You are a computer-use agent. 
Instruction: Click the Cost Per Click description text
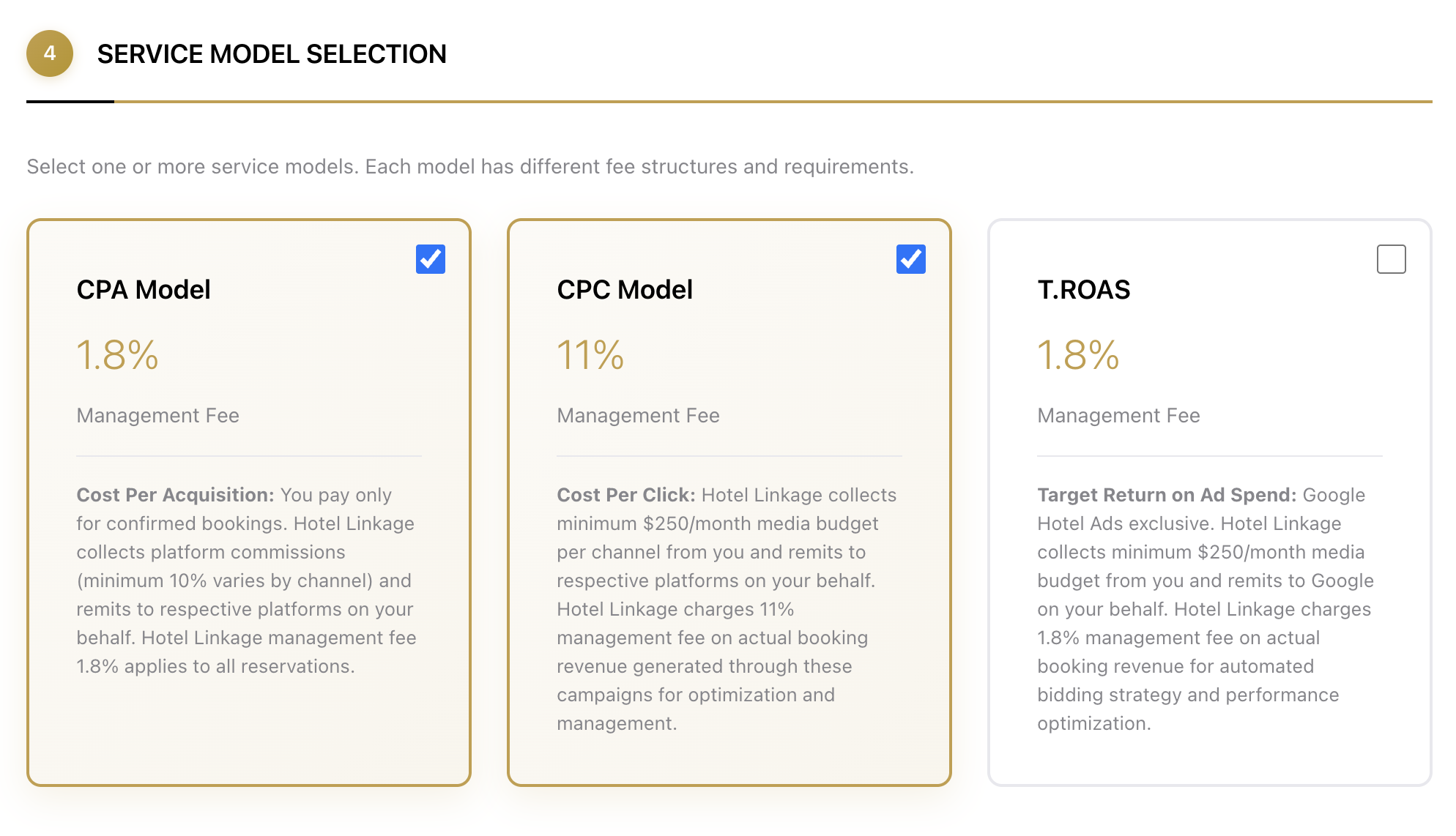pos(727,609)
